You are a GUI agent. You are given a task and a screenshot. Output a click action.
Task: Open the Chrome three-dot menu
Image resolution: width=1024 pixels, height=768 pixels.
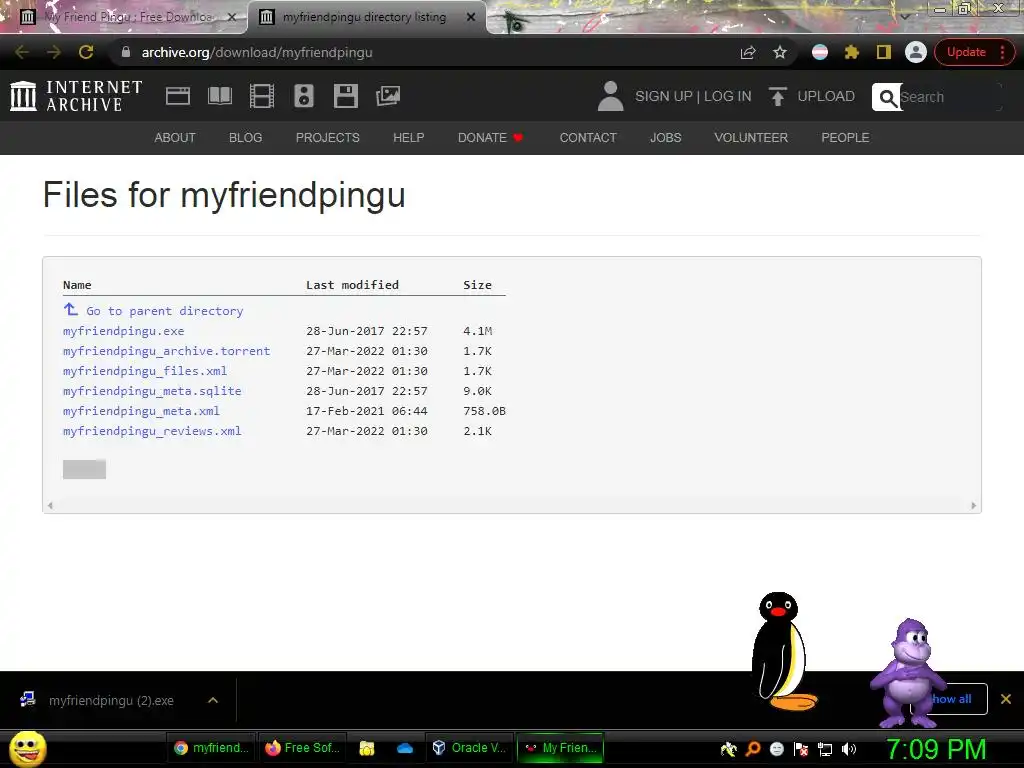(1003, 52)
